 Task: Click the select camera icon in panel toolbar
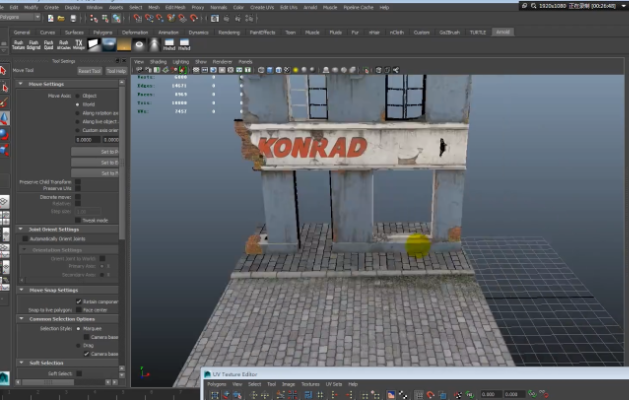pos(139,70)
